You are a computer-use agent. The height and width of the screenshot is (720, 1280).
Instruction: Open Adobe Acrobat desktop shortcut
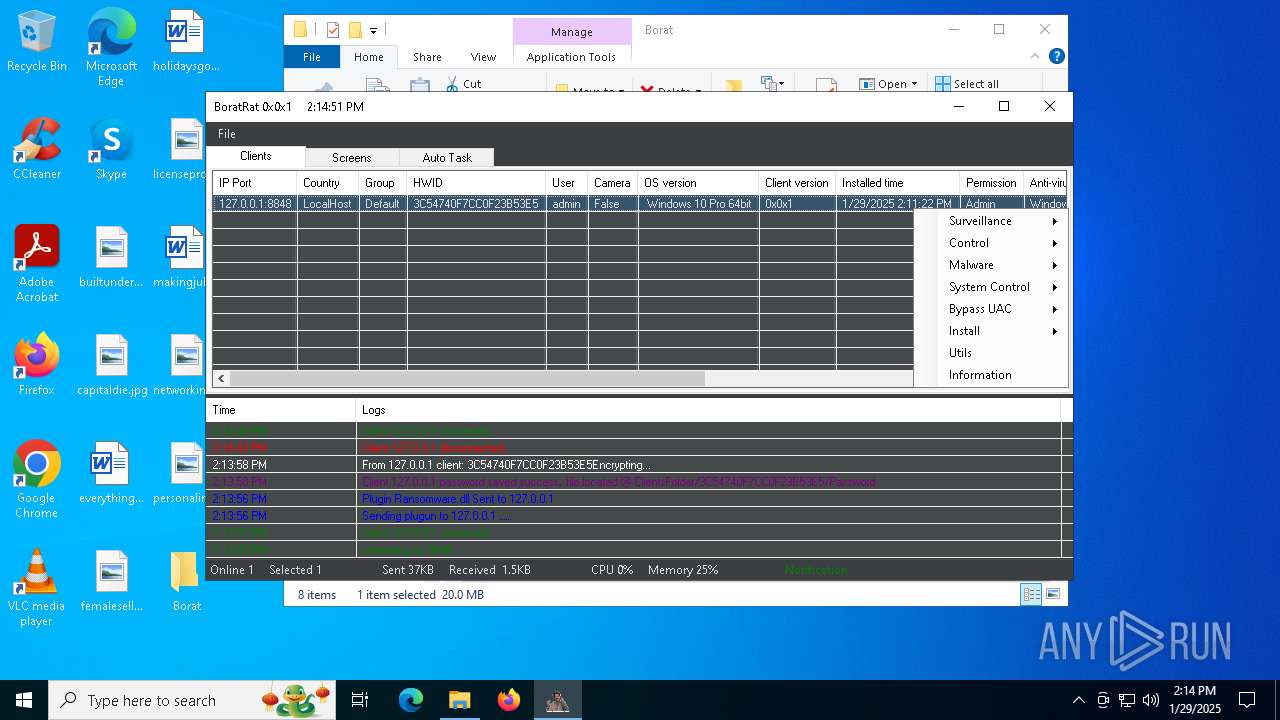coord(37,263)
